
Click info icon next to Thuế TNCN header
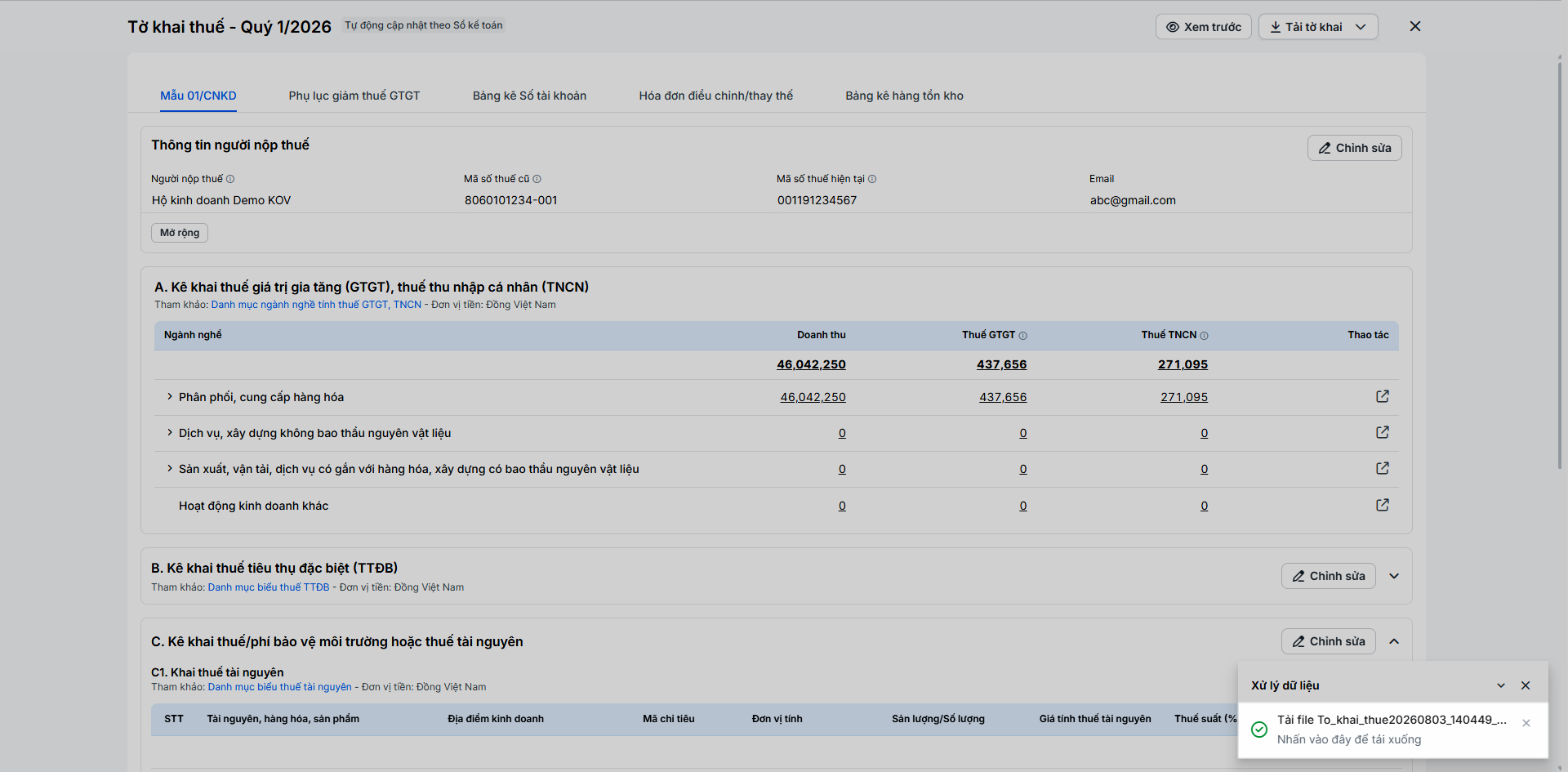point(1205,336)
